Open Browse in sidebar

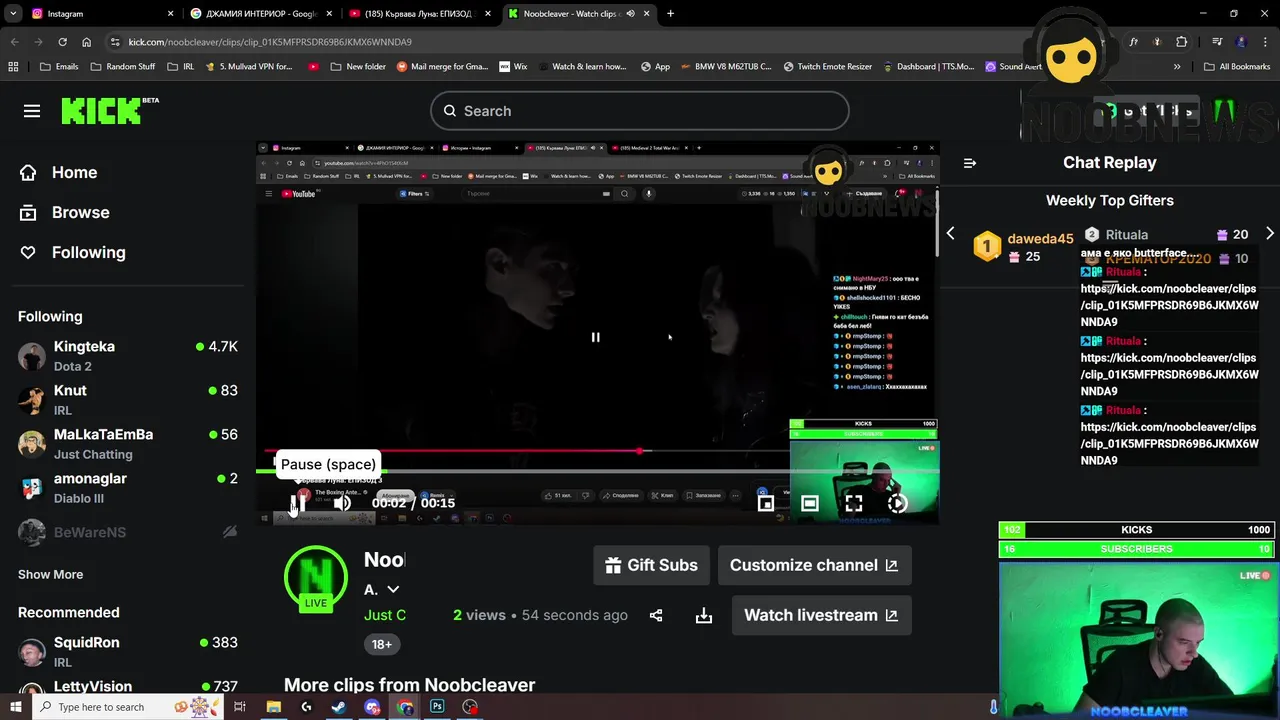(x=64, y=212)
